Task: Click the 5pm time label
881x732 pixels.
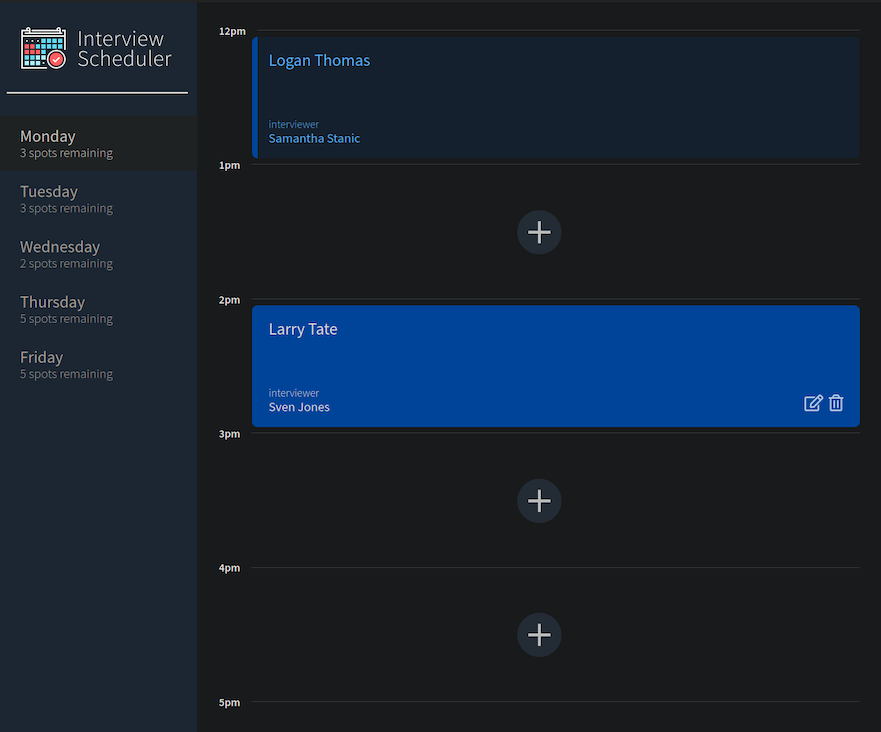Action: 229,703
